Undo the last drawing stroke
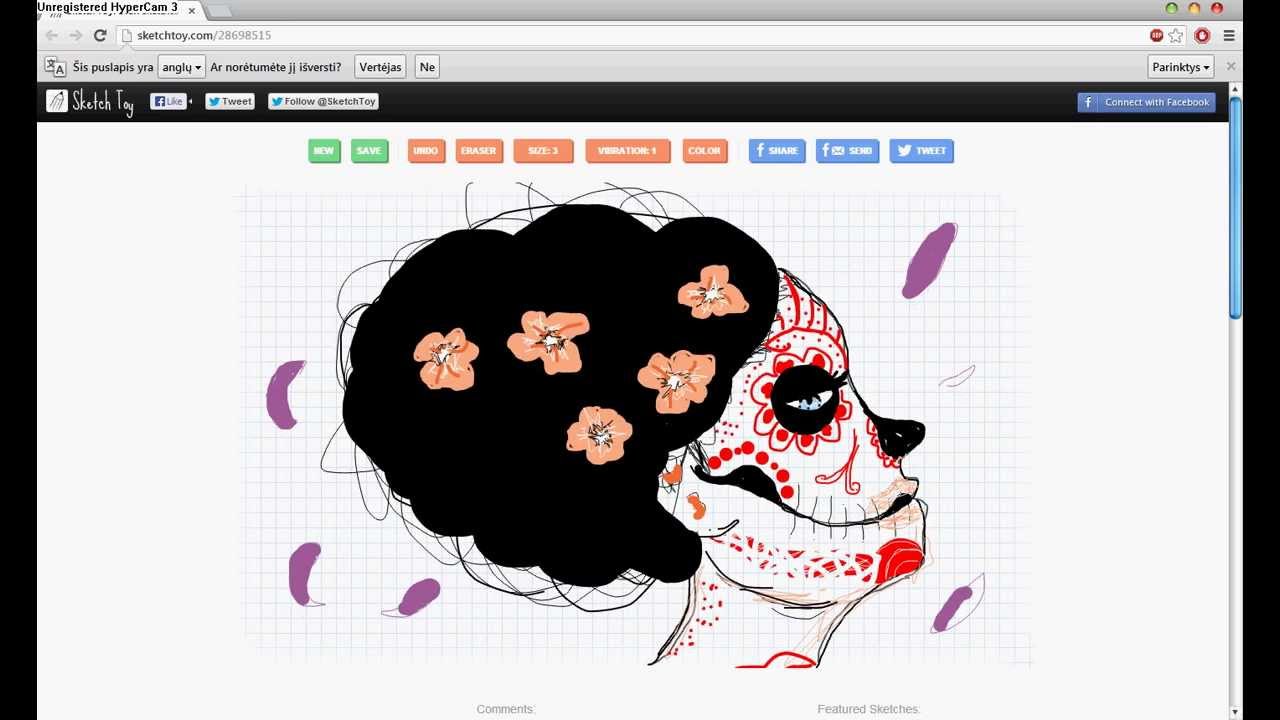 coord(425,151)
